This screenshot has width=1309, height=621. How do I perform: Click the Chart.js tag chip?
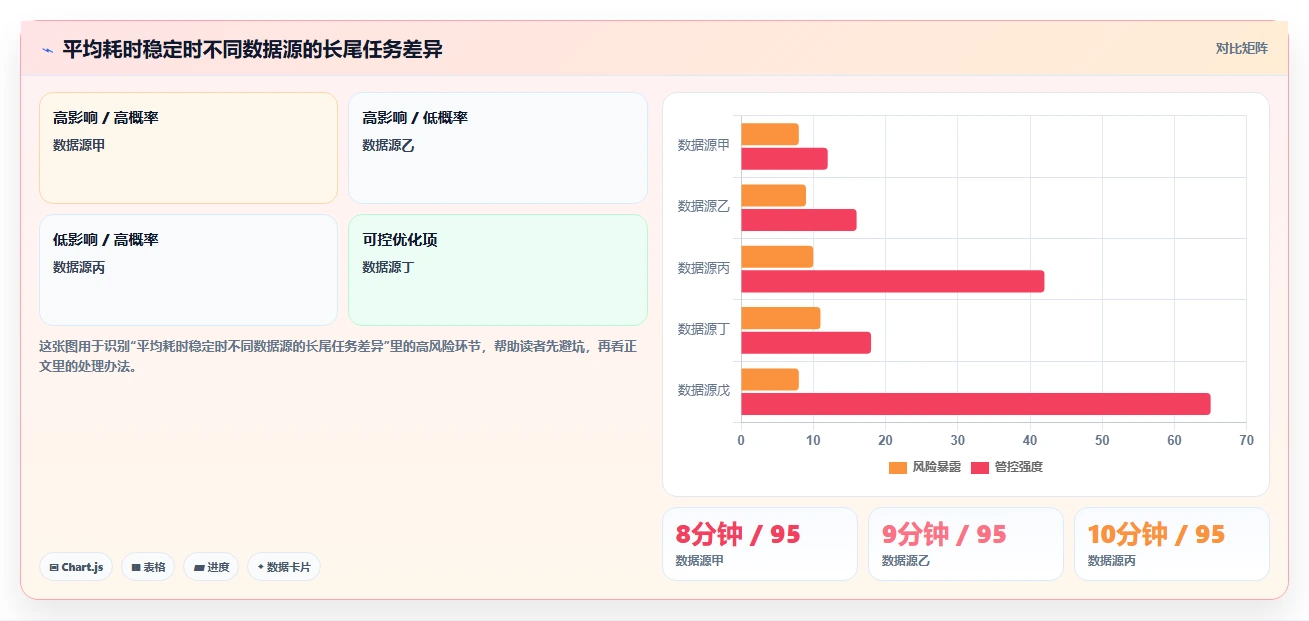[x=76, y=567]
